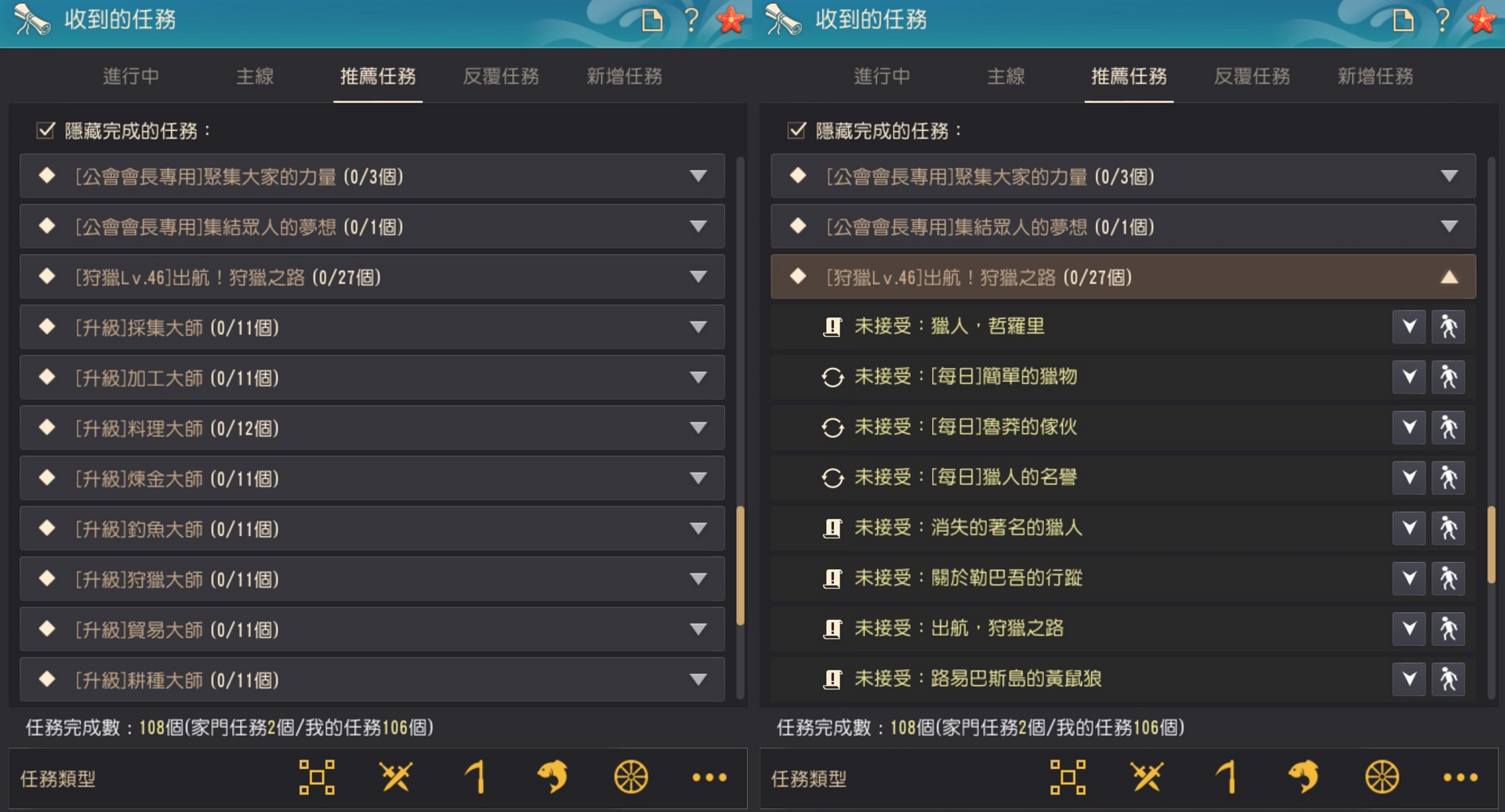1505x812 pixels.
Task: Select the grid task type icon, left panel
Action: (317, 778)
